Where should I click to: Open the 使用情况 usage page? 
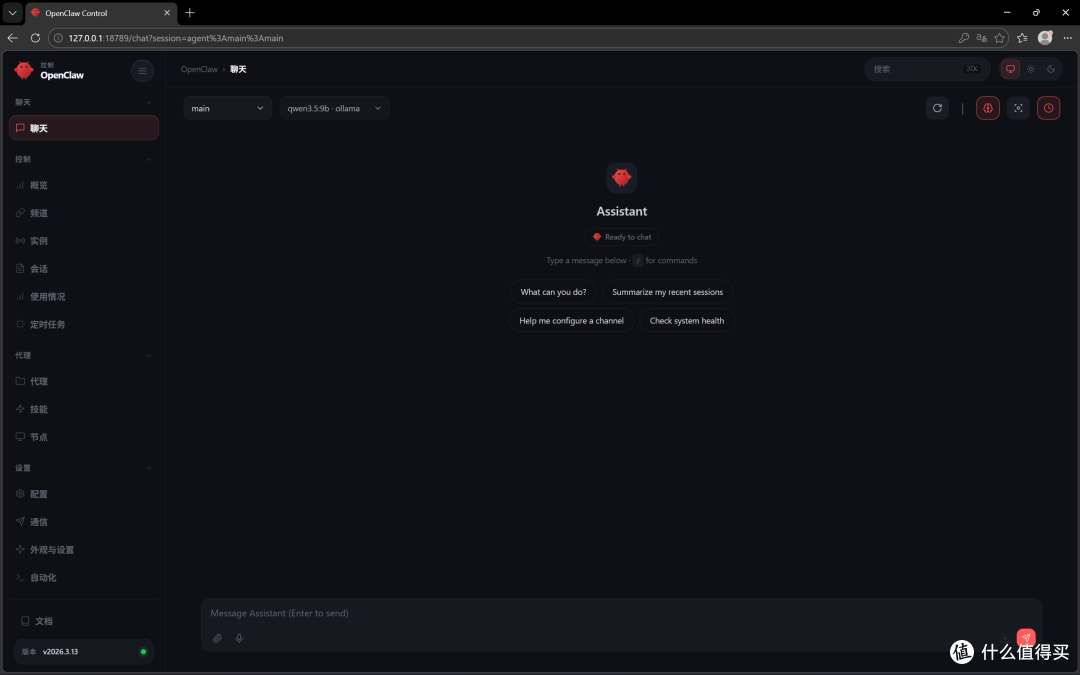click(x=84, y=297)
